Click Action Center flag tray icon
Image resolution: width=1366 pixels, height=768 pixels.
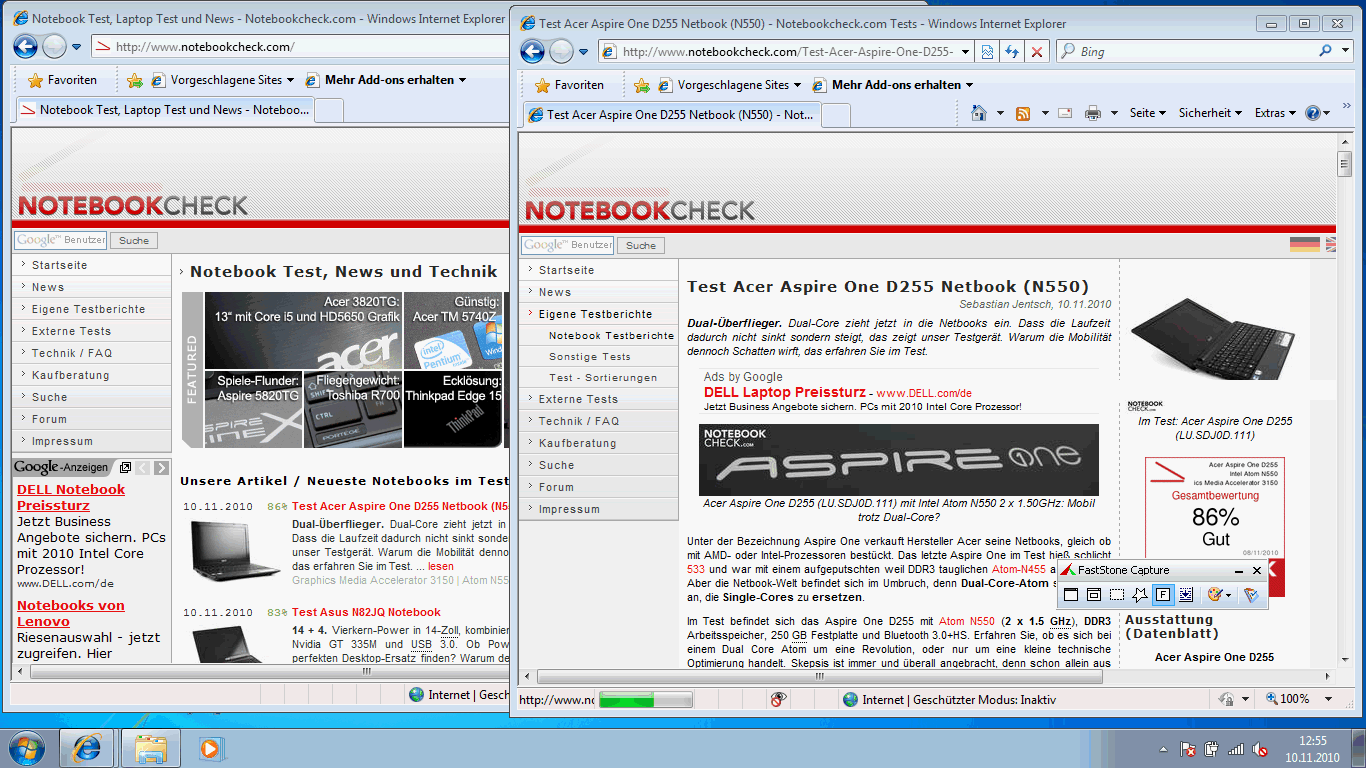coord(1188,749)
